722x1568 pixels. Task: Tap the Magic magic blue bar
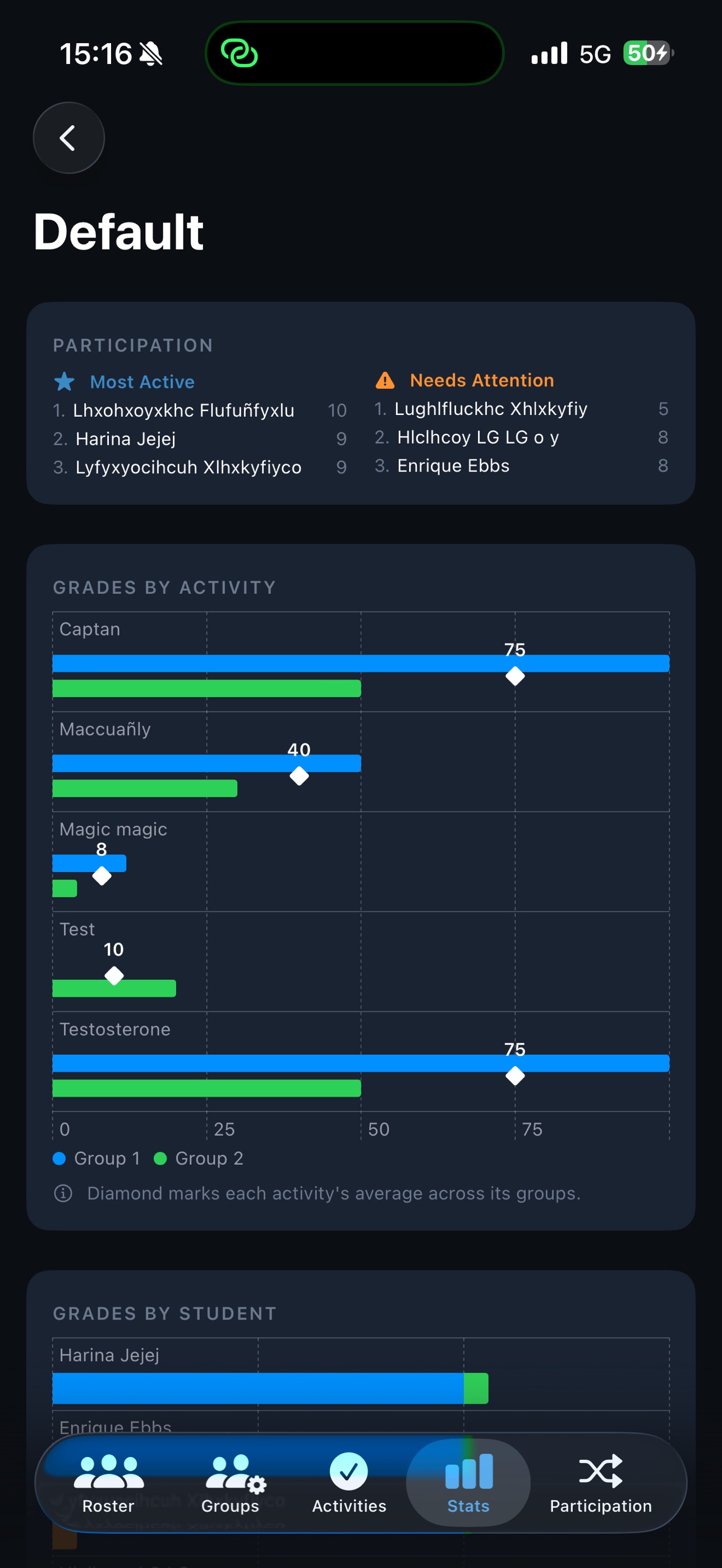click(90, 863)
